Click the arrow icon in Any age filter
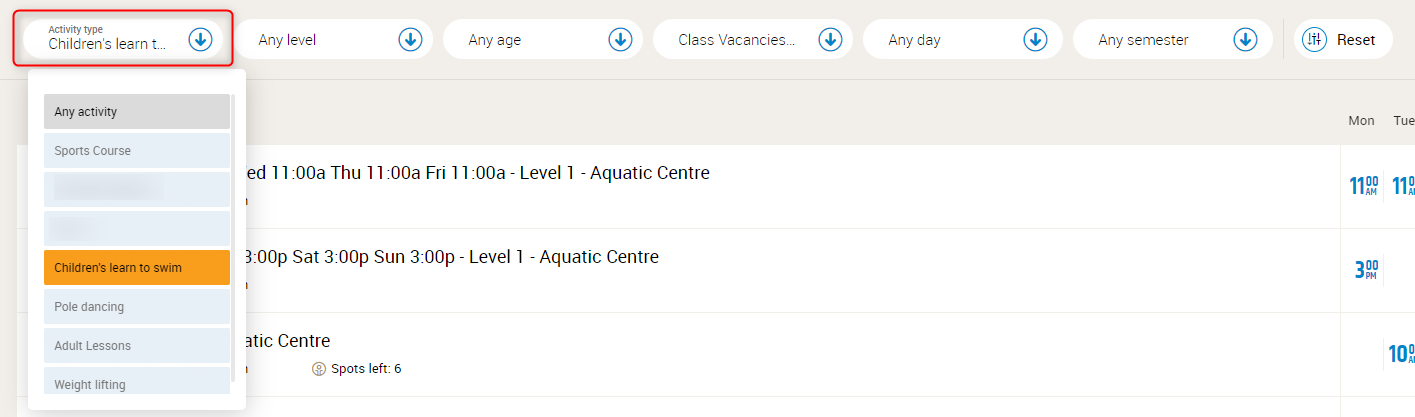 620,40
